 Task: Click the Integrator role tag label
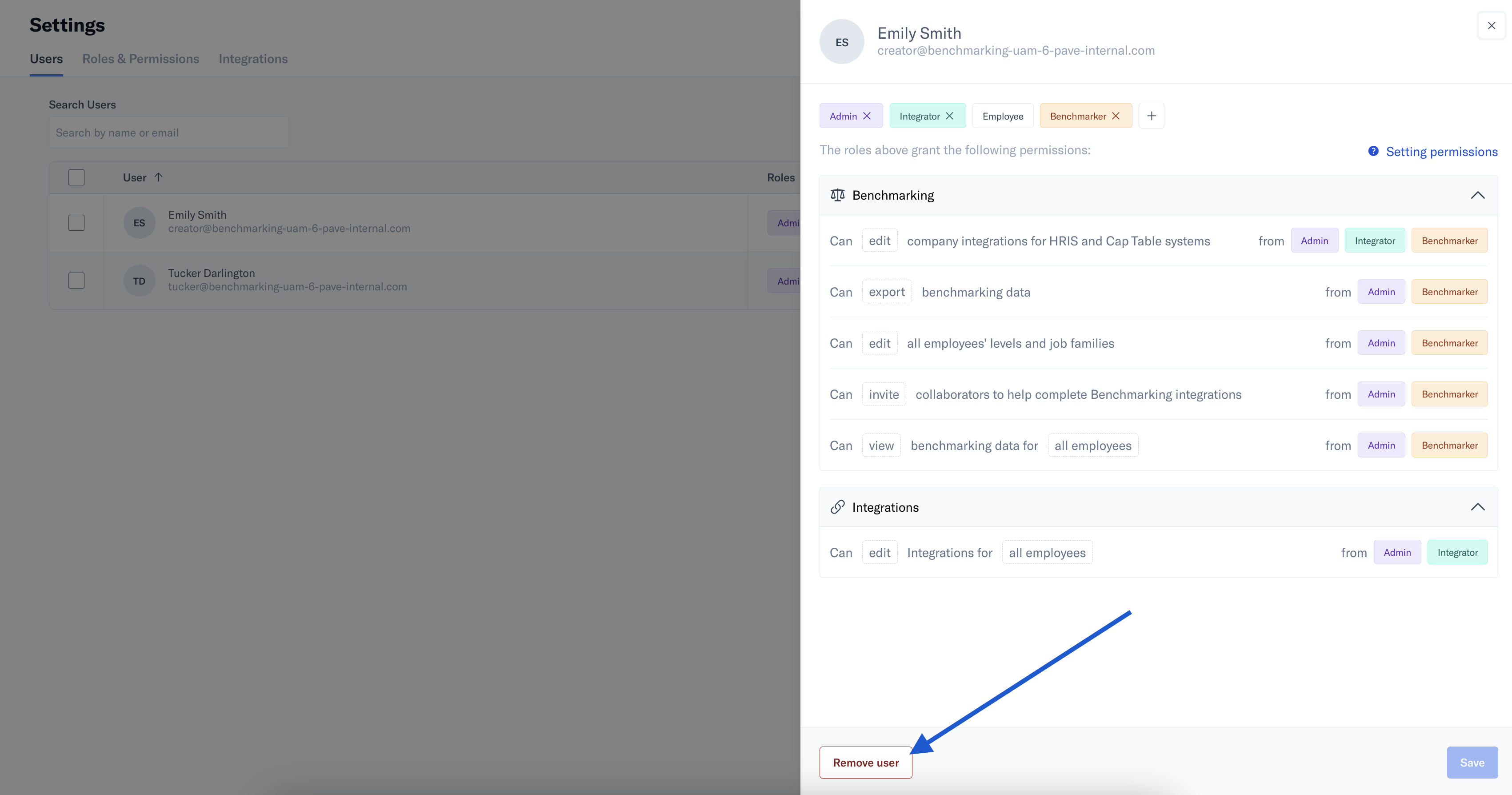(x=919, y=116)
